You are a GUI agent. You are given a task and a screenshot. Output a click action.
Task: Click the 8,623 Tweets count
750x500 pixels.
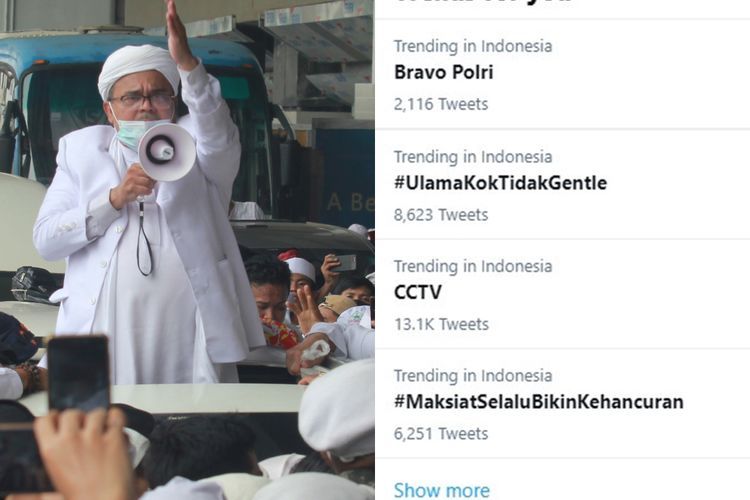click(441, 214)
